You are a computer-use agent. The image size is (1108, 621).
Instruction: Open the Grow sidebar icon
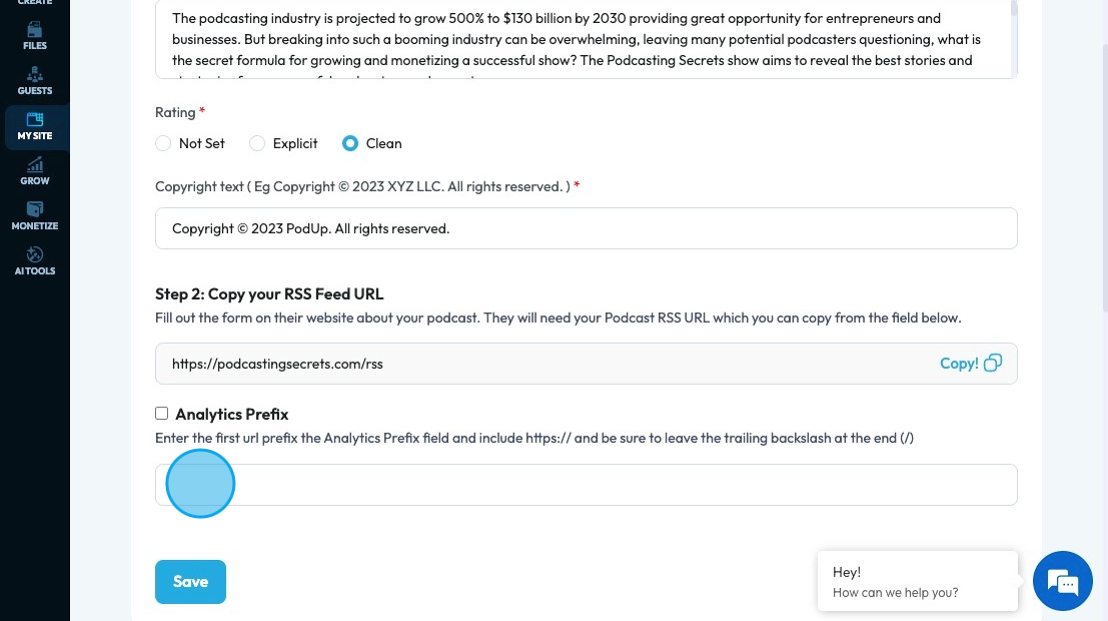pos(35,171)
